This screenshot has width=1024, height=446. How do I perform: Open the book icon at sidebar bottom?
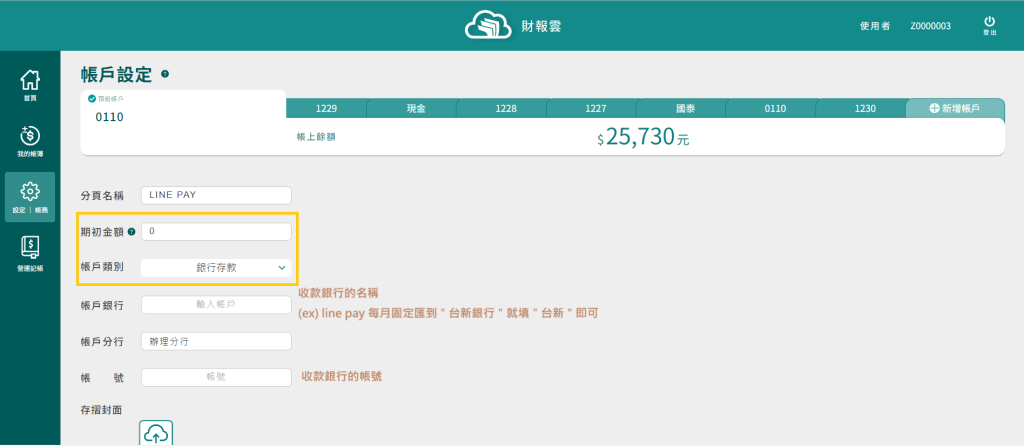point(30,250)
